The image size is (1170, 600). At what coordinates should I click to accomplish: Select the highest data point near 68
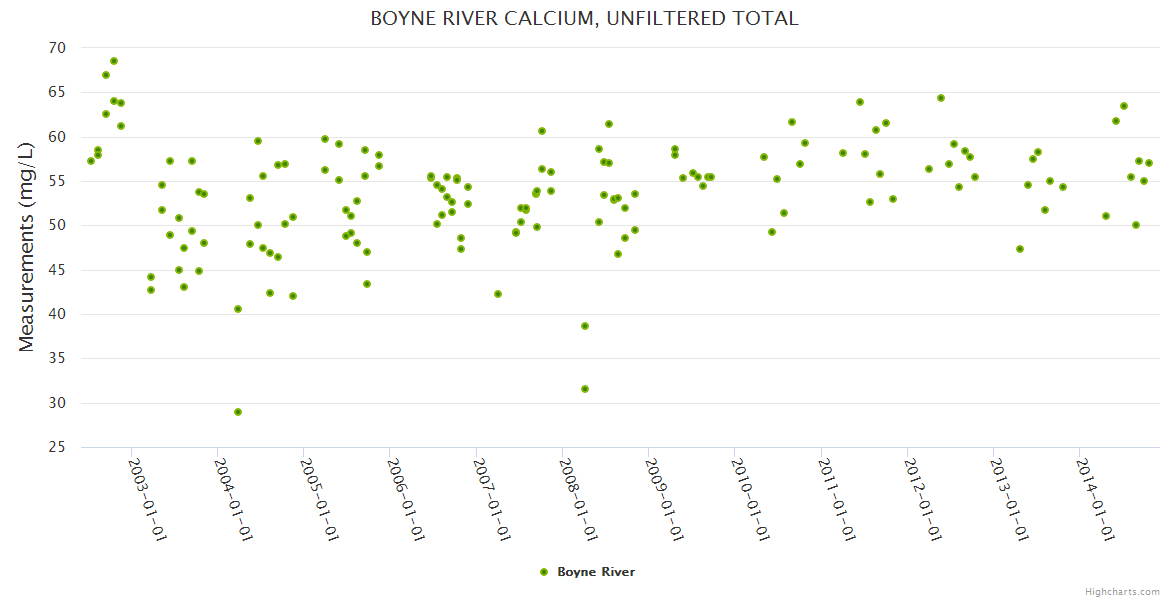(114, 61)
